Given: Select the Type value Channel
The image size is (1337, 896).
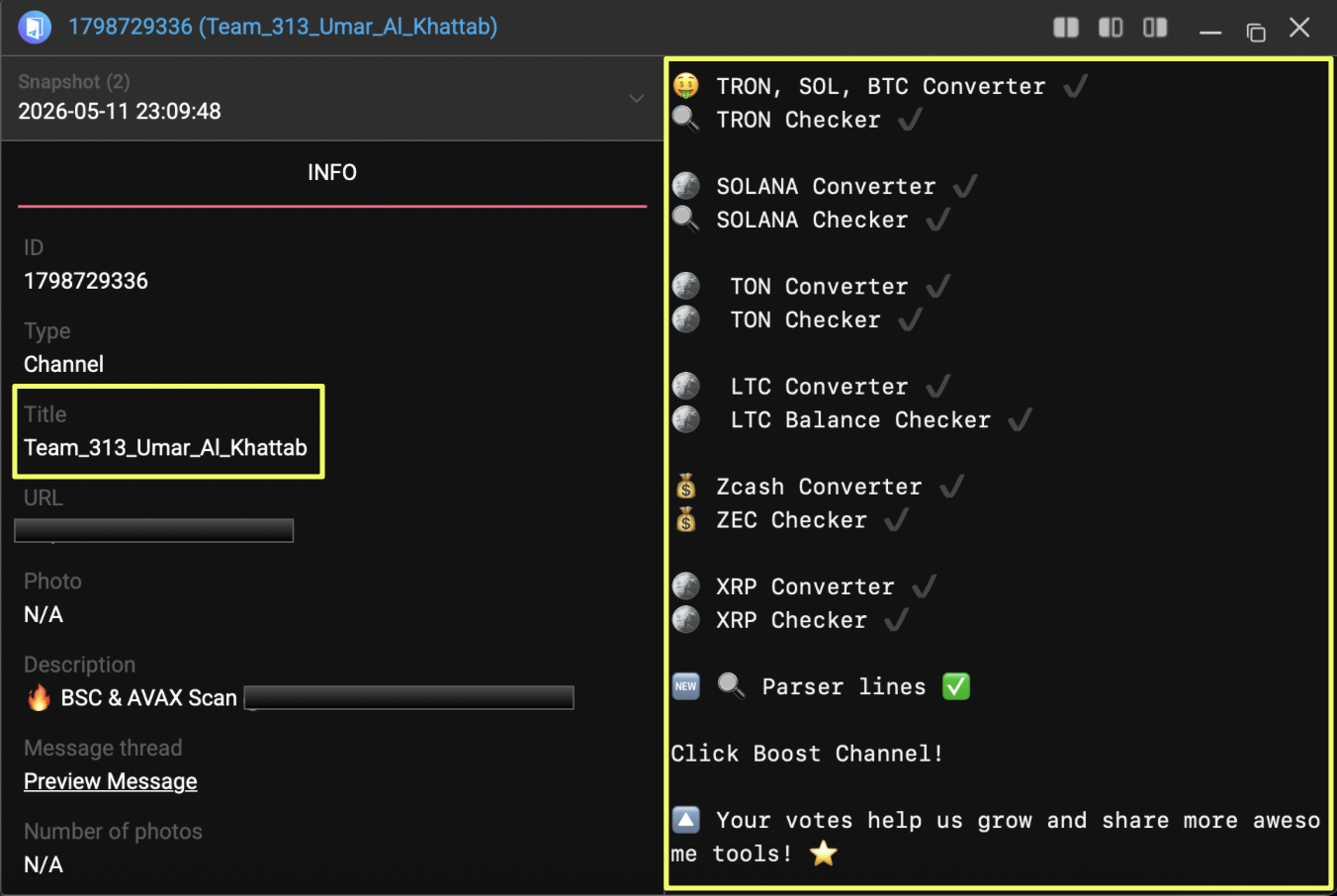Looking at the screenshot, I should (x=63, y=364).
